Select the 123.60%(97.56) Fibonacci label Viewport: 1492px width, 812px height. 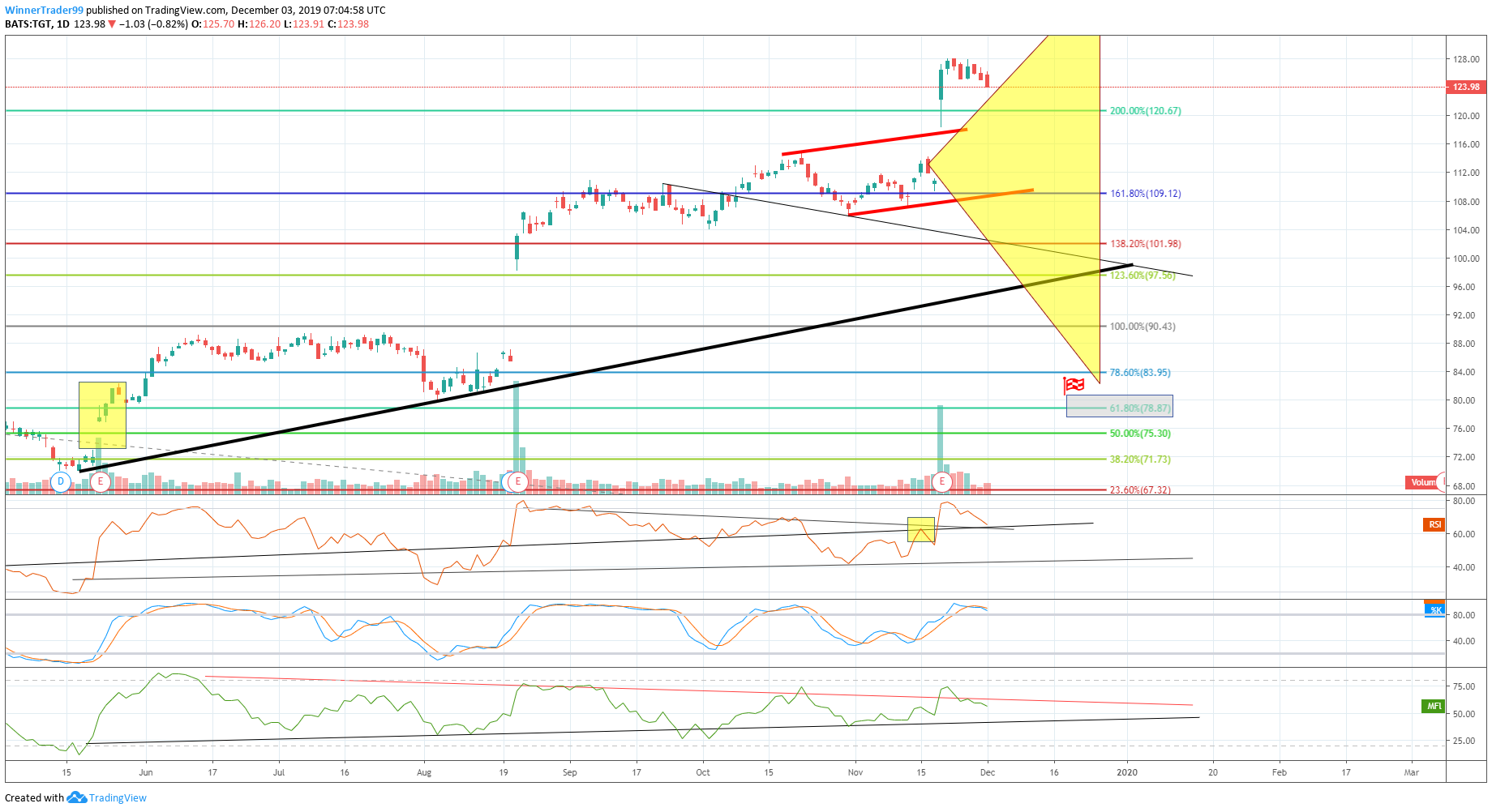click(1142, 276)
